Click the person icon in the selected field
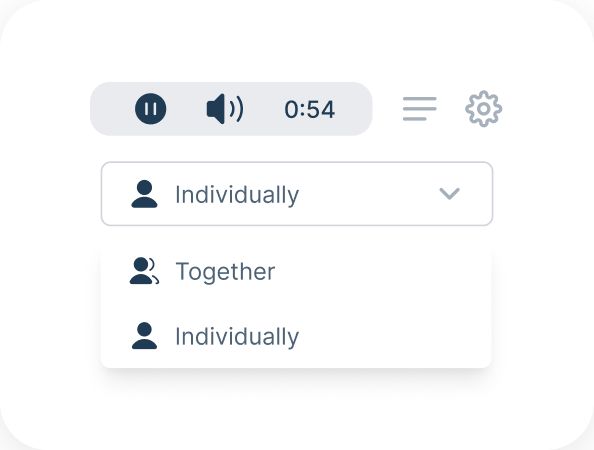The image size is (594, 450). [x=144, y=194]
